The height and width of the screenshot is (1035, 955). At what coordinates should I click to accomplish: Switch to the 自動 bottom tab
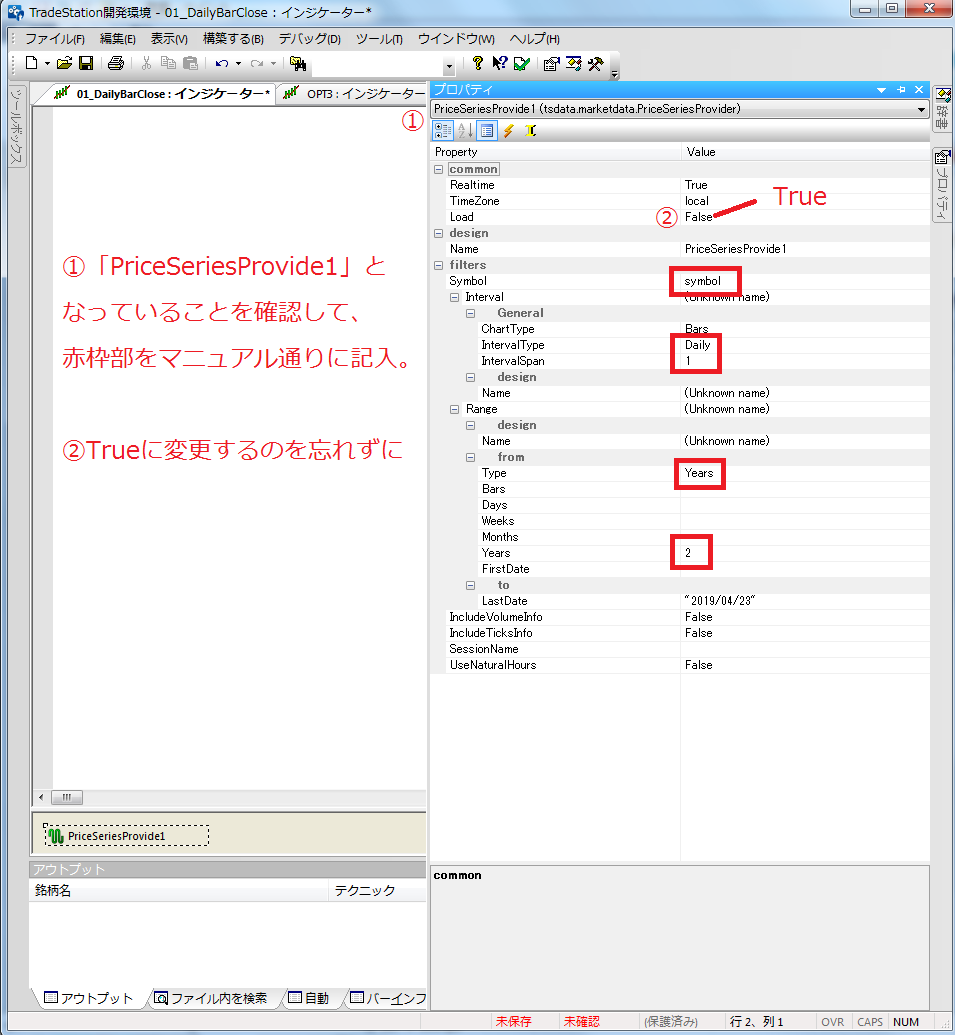pos(309,999)
